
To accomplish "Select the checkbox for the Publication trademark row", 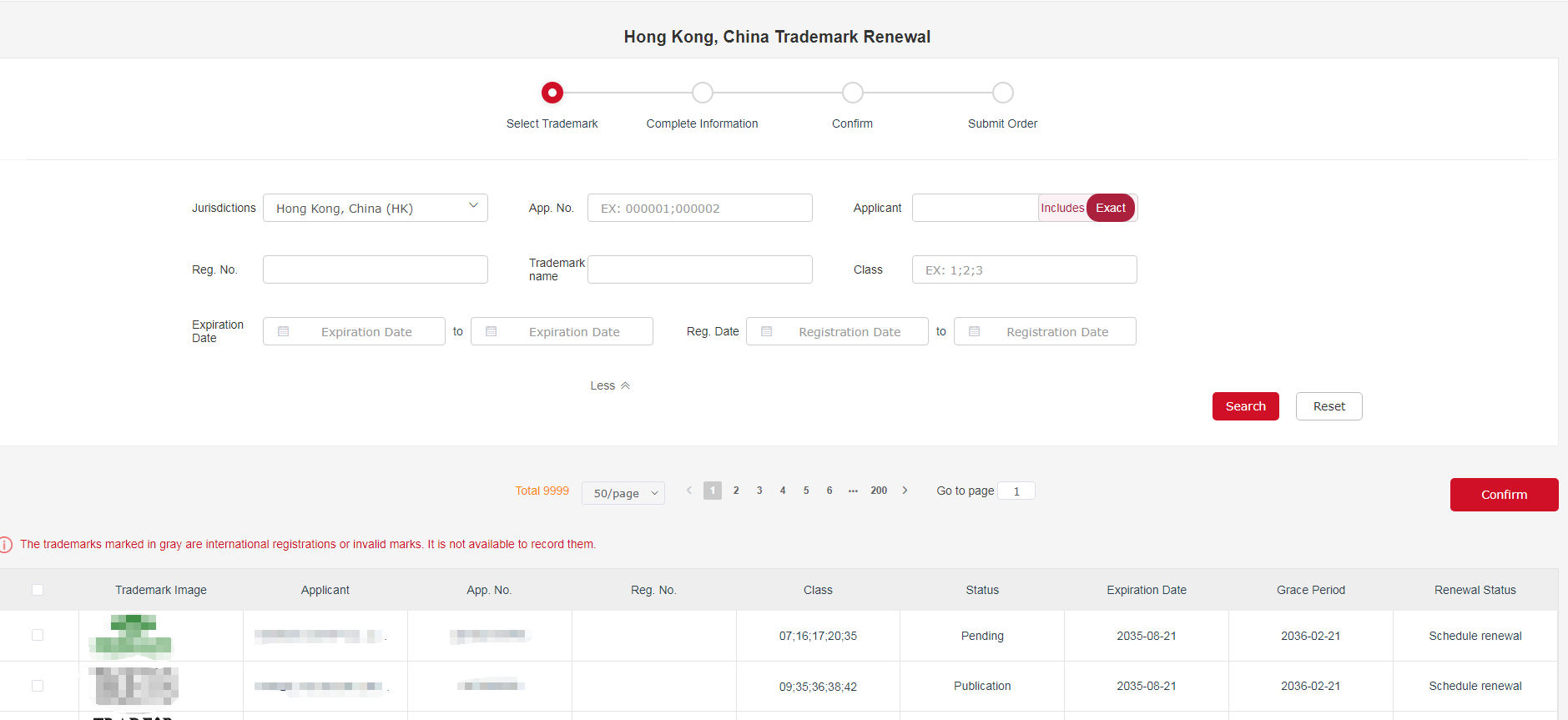I will click(x=38, y=686).
